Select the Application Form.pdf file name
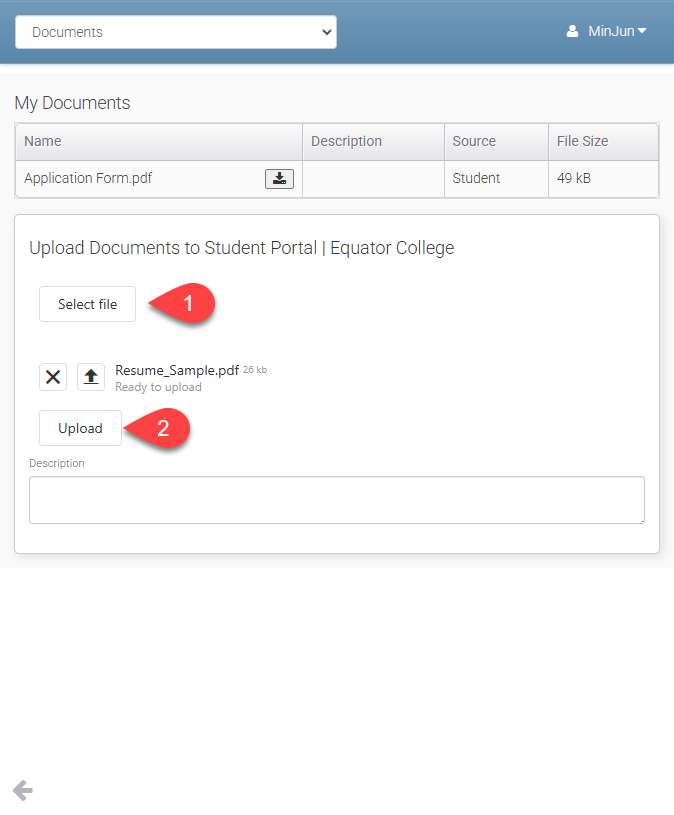 click(x=88, y=179)
